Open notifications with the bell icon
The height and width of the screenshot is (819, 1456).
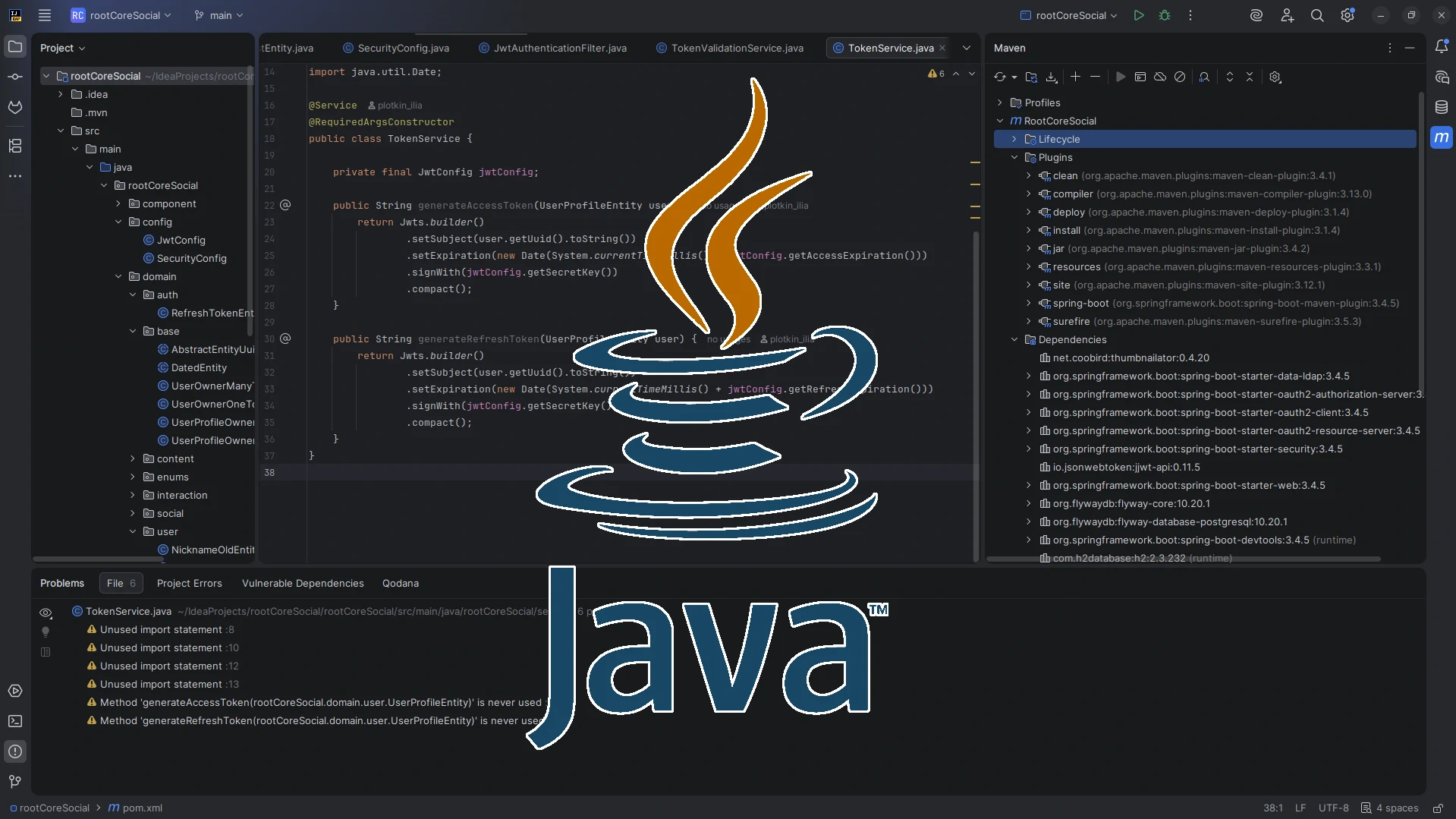[x=1442, y=47]
